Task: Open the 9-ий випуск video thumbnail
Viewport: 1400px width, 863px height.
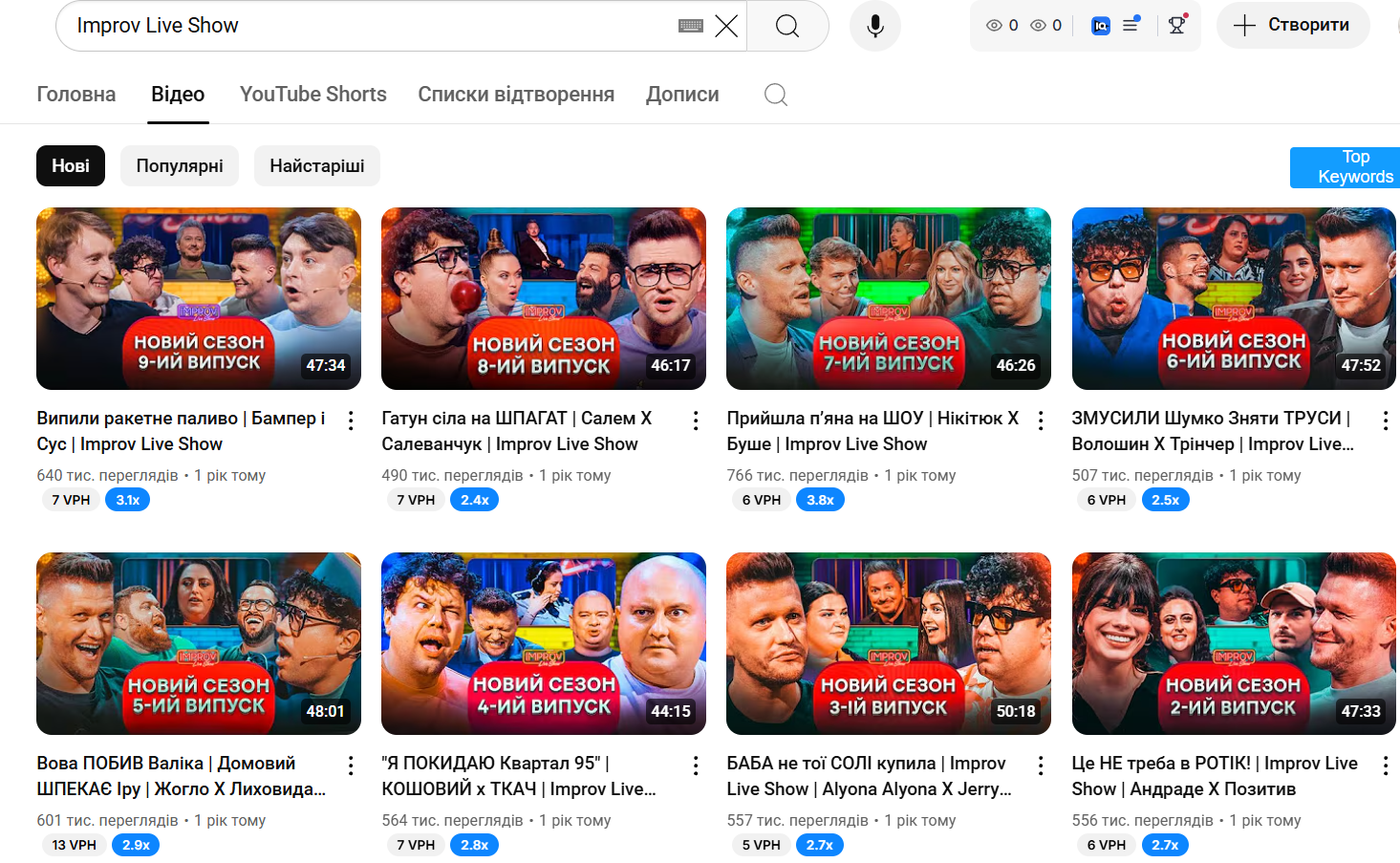Action: coord(199,298)
